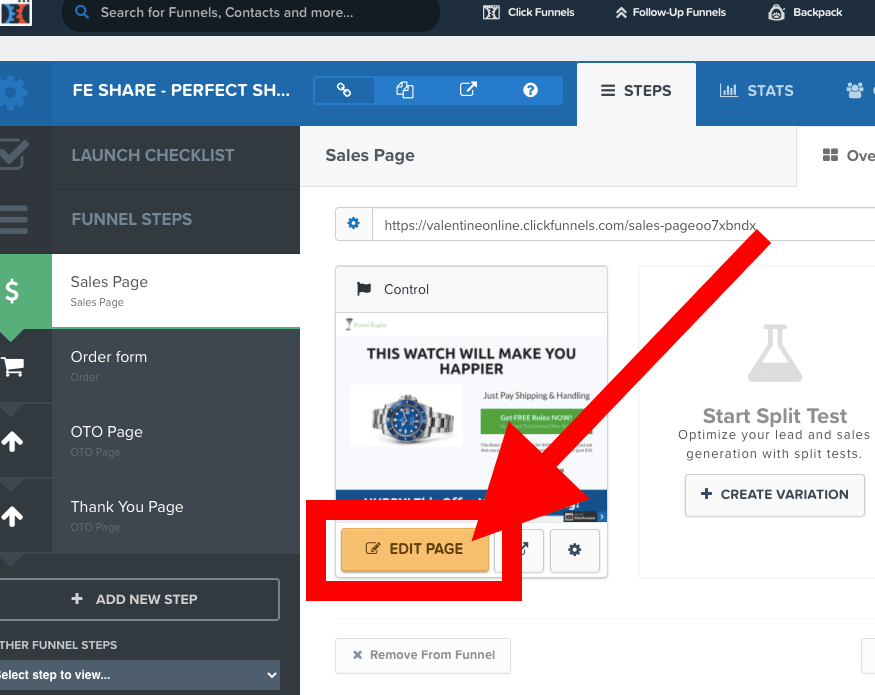
Task: Click the Order form cart icon
Action: click(x=12, y=366)
